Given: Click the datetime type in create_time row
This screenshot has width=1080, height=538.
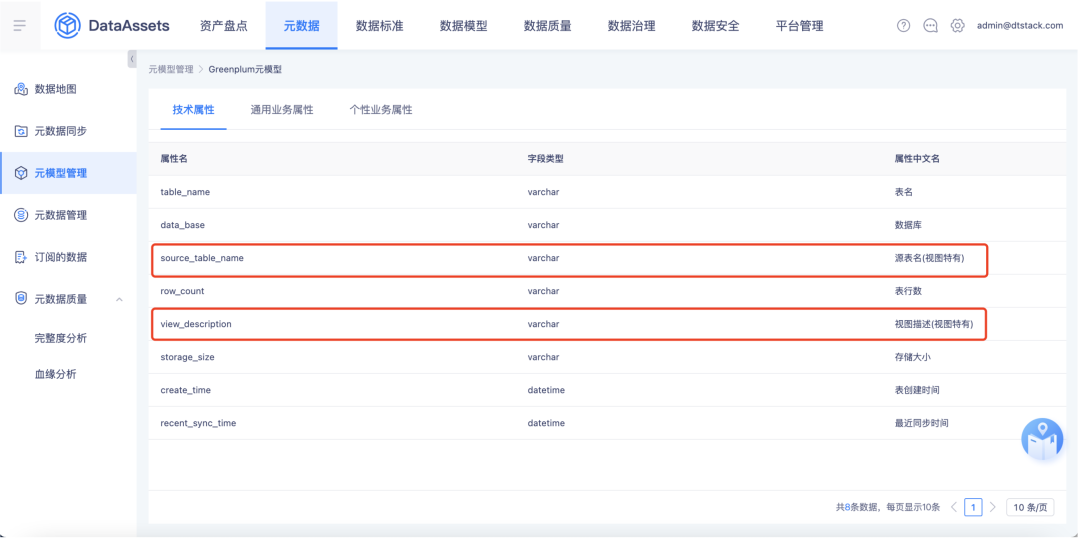Looking at the screenshot, I should [546, 390].
